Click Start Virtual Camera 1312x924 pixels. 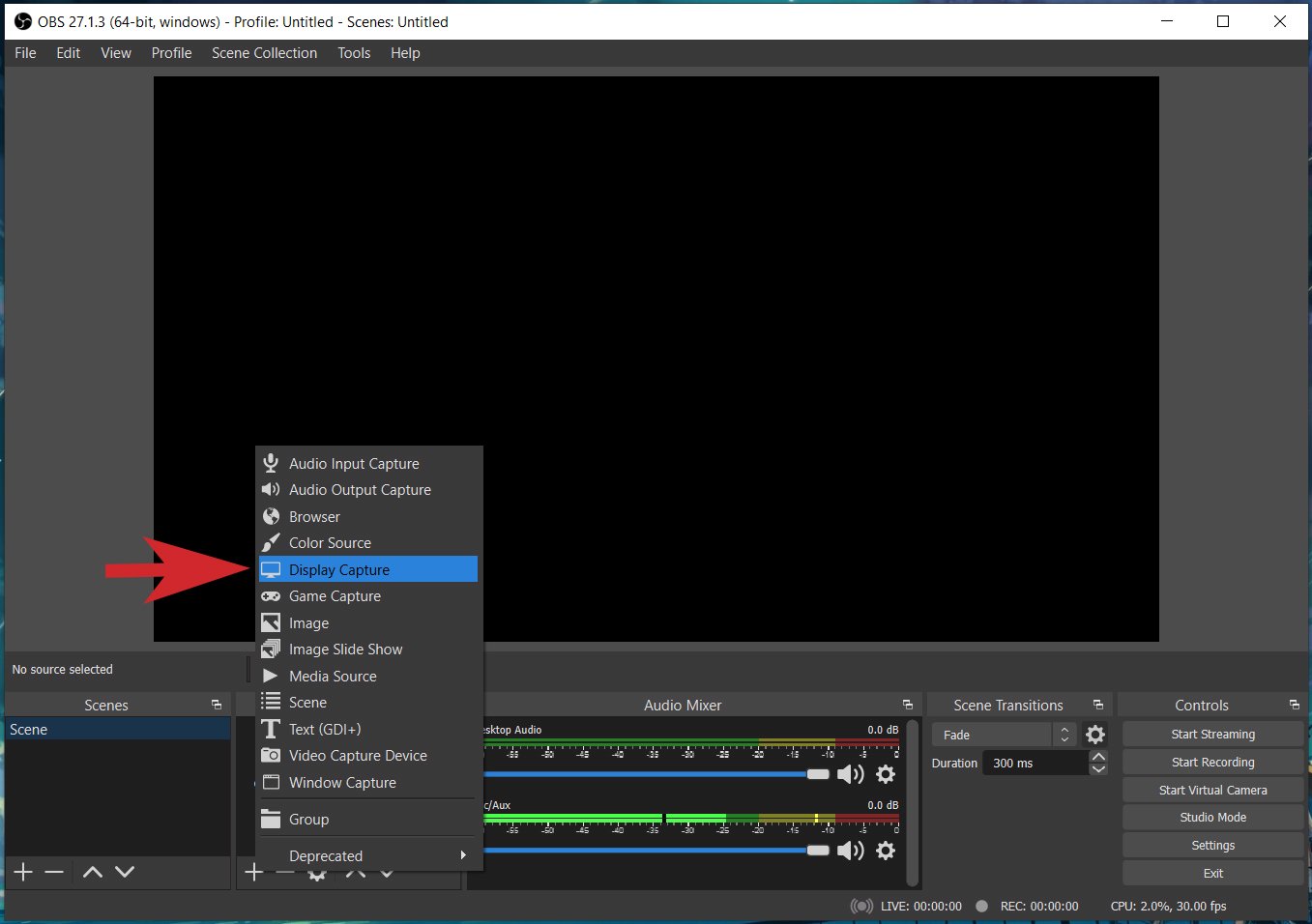coord(1211,790)
